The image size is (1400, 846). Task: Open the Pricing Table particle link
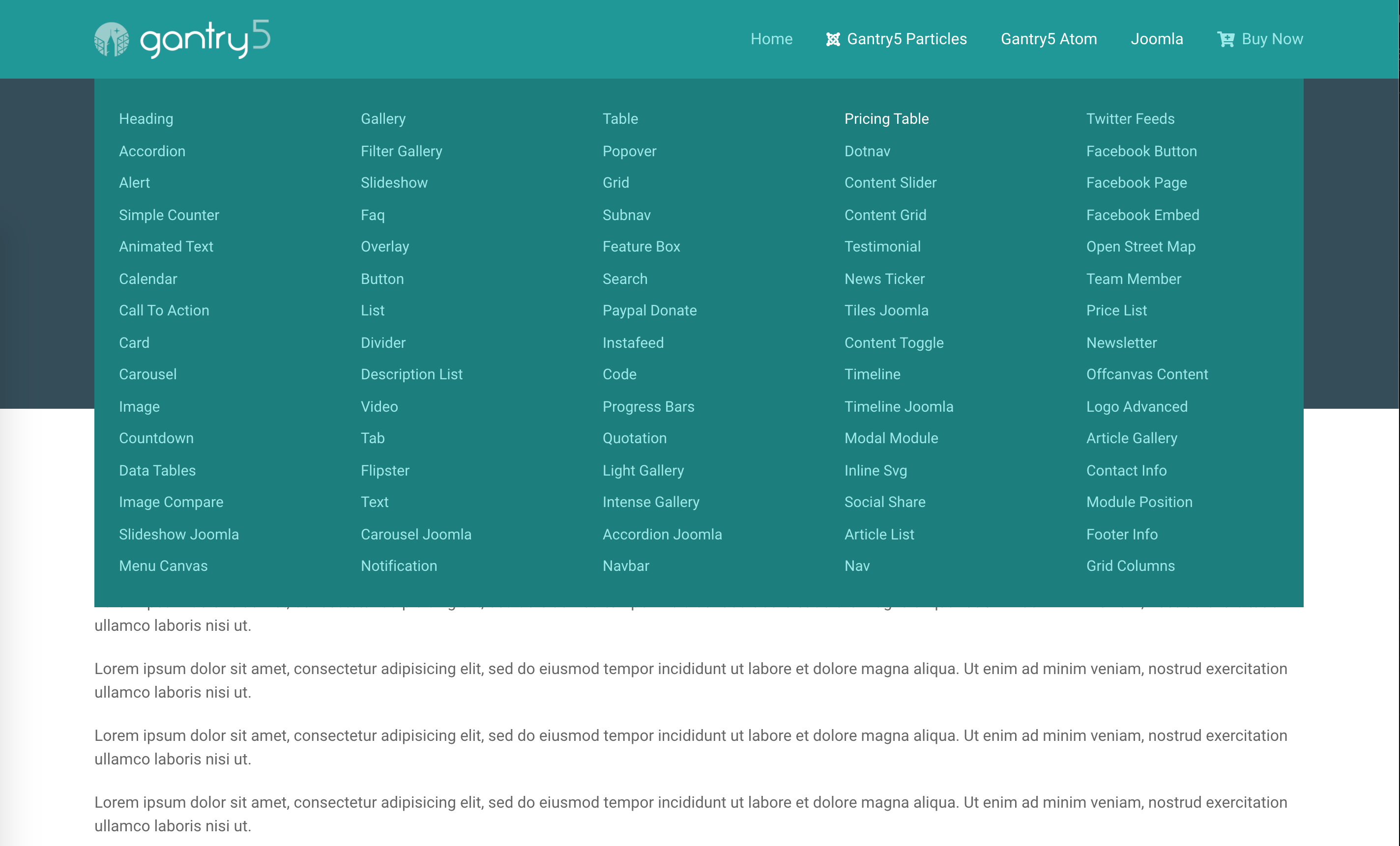point(886,119)
